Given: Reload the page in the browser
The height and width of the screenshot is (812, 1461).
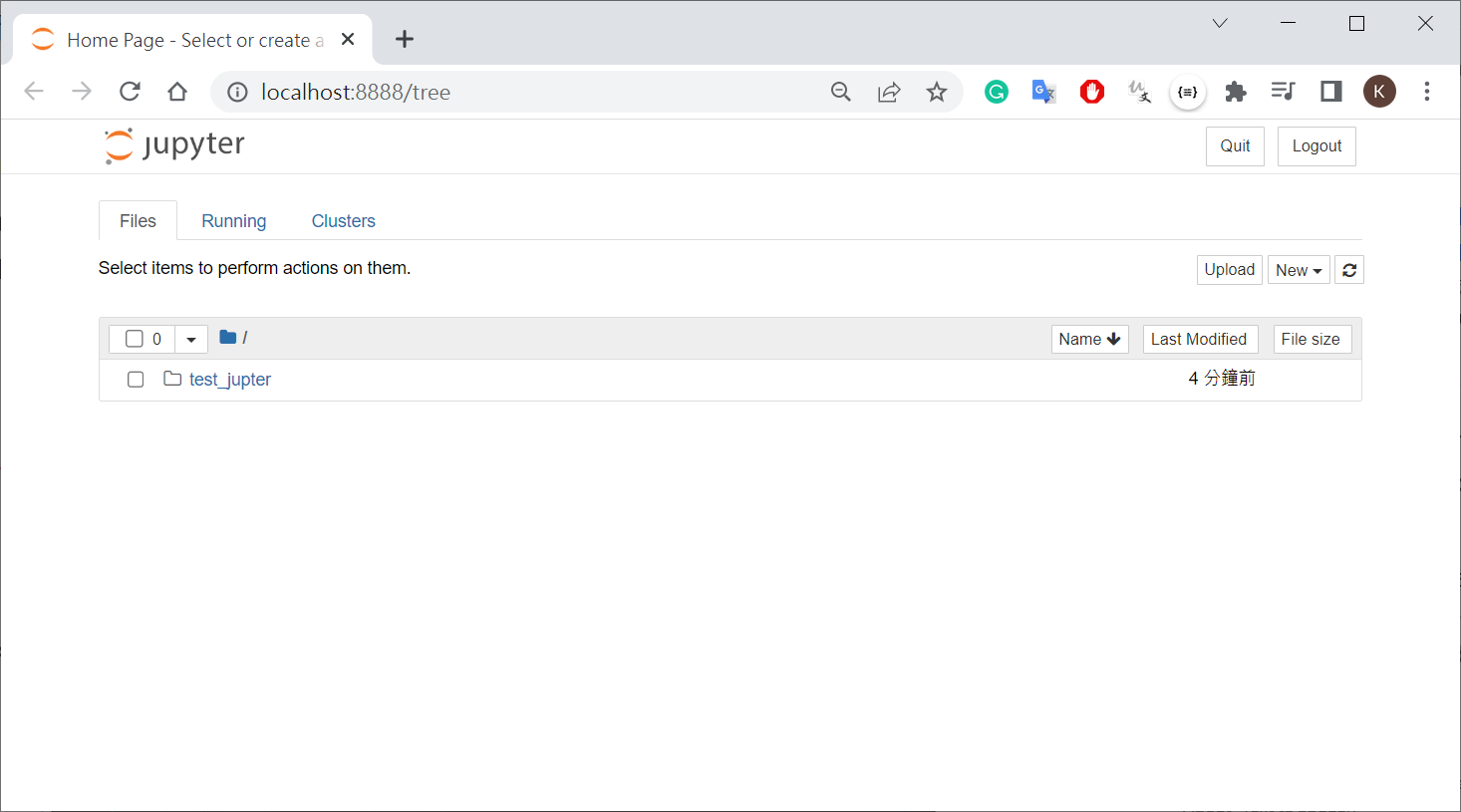Looking at the screenshot, I should (x=130, y=92).
